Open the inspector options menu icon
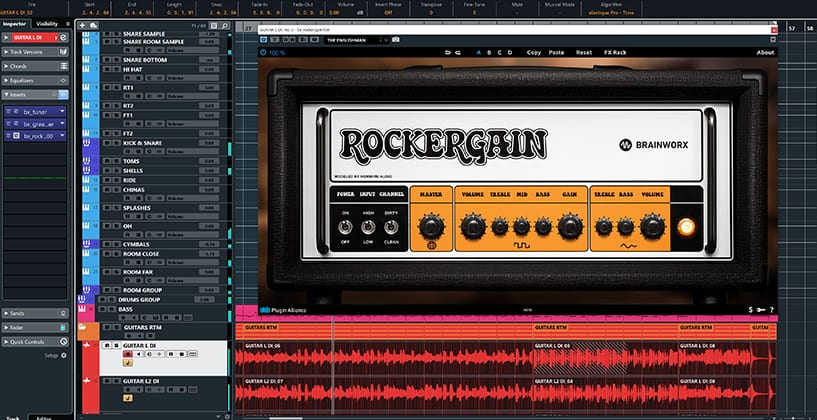The height and width of the screenshot is (420, 817). pyautogui.click(x=68, y=24)
